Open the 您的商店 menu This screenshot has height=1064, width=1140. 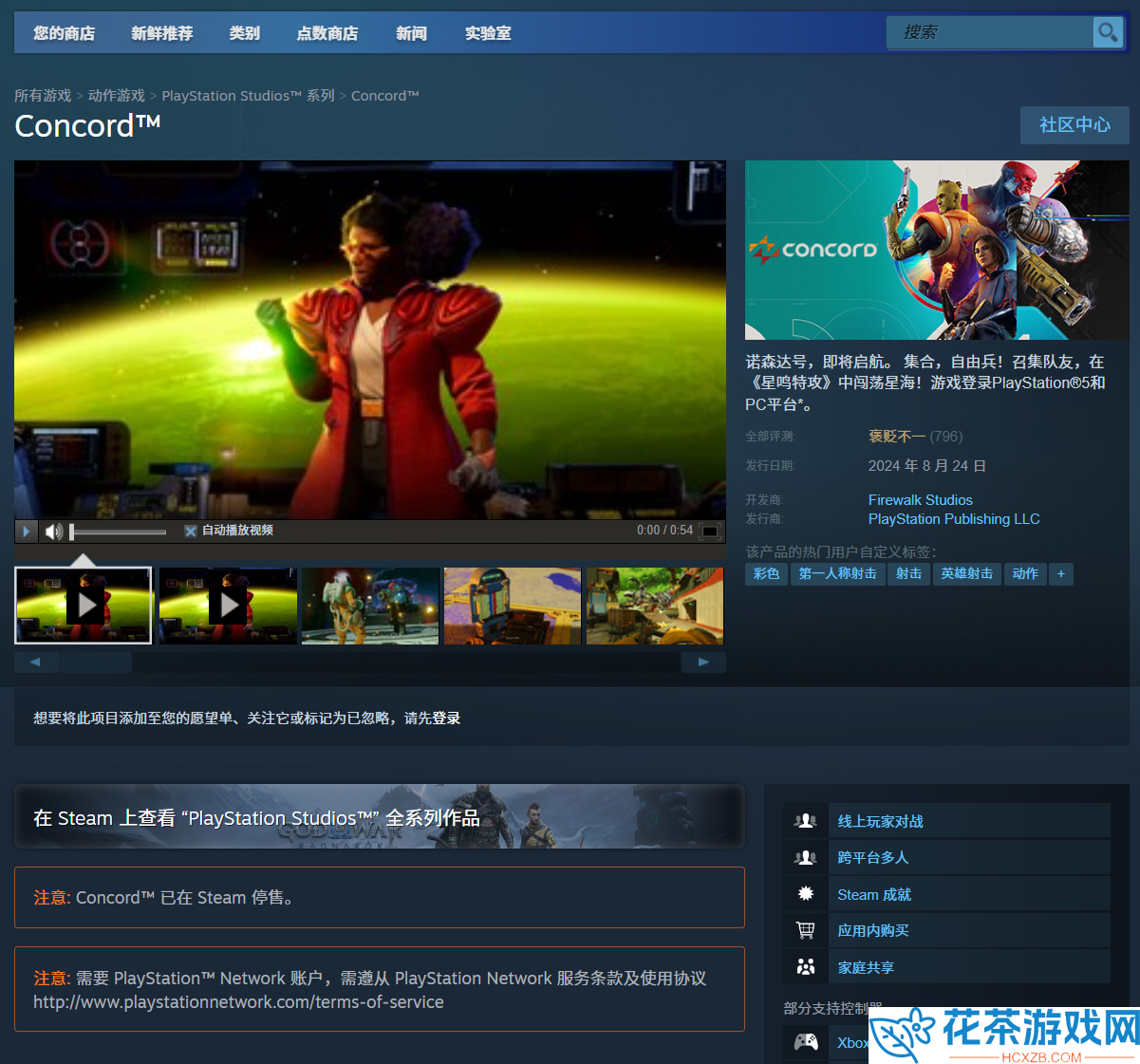point(64,33)
